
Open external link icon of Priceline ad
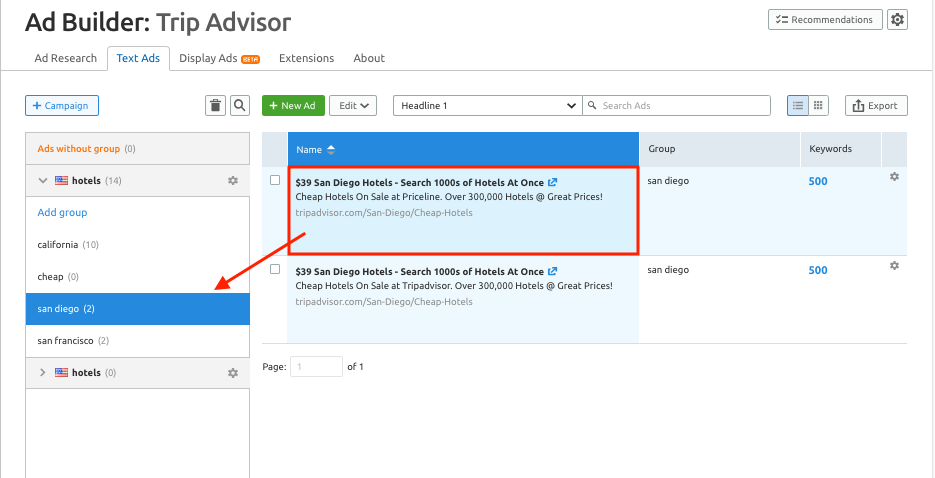click(x=553, y=182)
